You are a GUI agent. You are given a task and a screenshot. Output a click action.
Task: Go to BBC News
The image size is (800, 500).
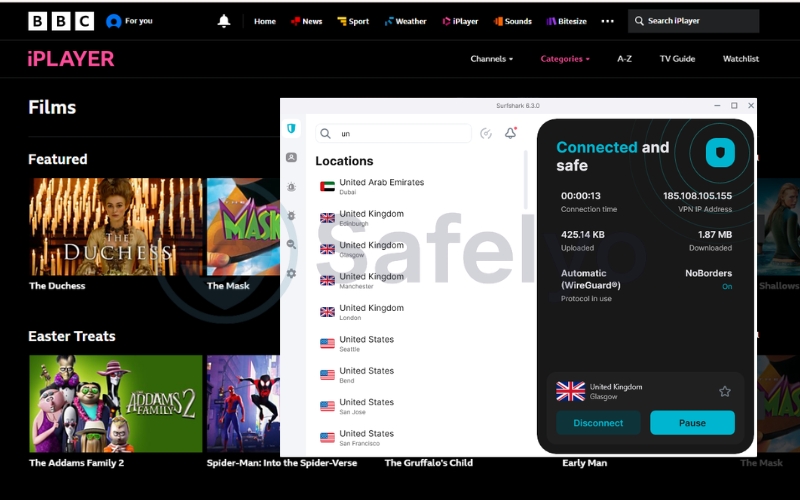[x=307, y=21]
